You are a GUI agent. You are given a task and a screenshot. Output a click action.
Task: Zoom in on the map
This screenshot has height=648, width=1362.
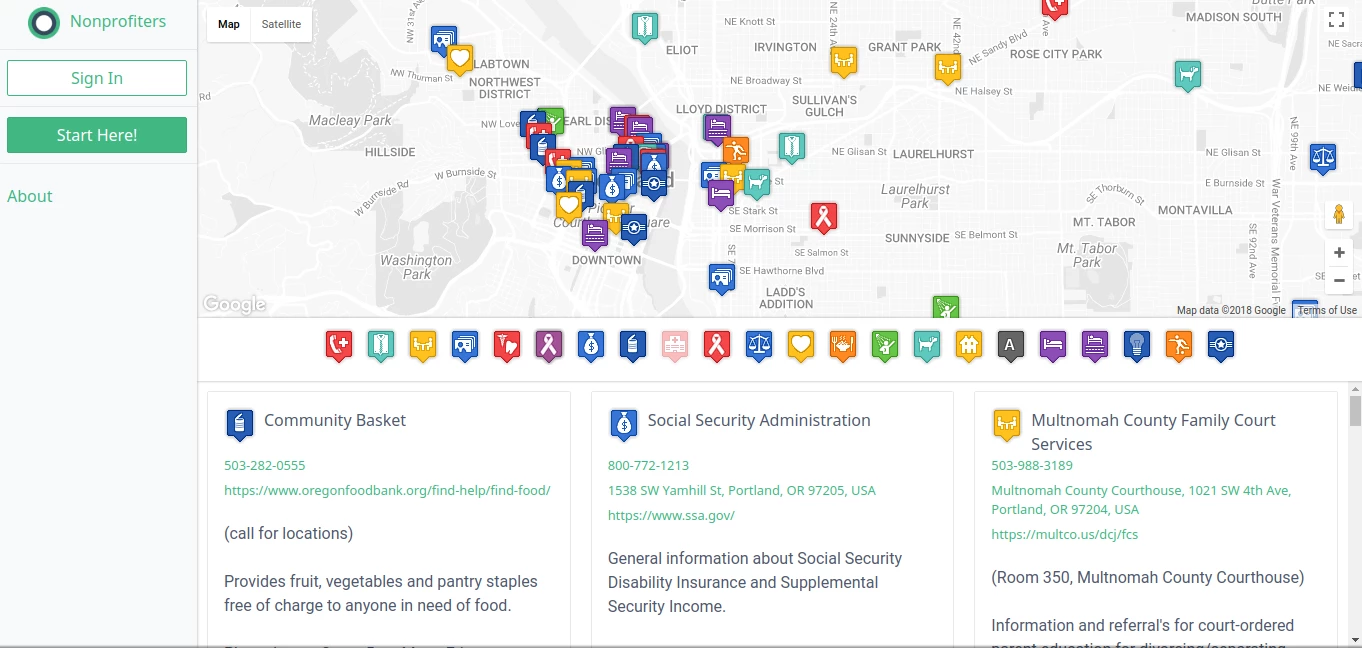point(1339,253)
